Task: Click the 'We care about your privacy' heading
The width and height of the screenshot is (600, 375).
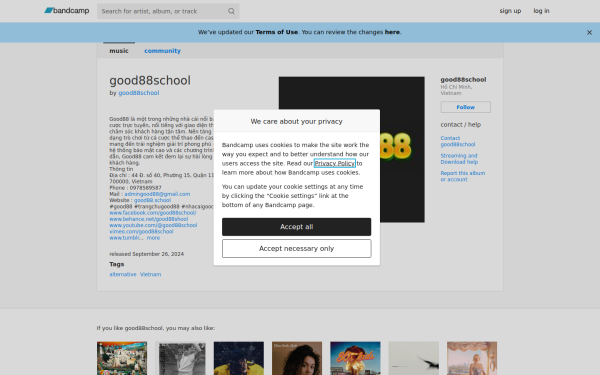Action: pos(297,121)
